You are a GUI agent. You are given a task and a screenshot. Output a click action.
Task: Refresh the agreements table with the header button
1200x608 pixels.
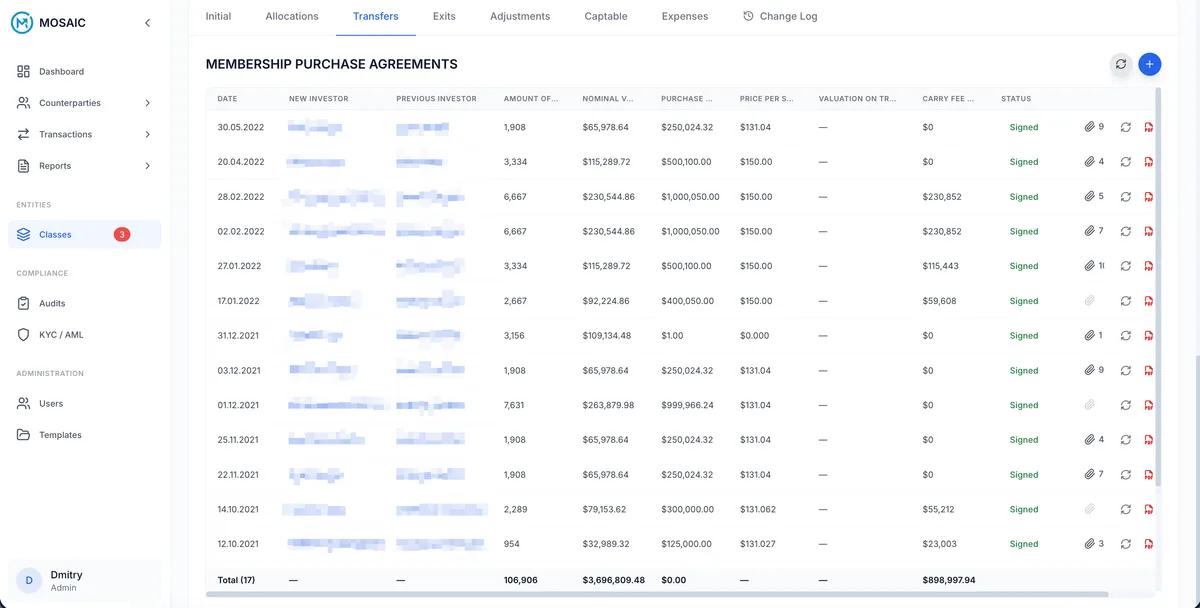coord(1121,64)
